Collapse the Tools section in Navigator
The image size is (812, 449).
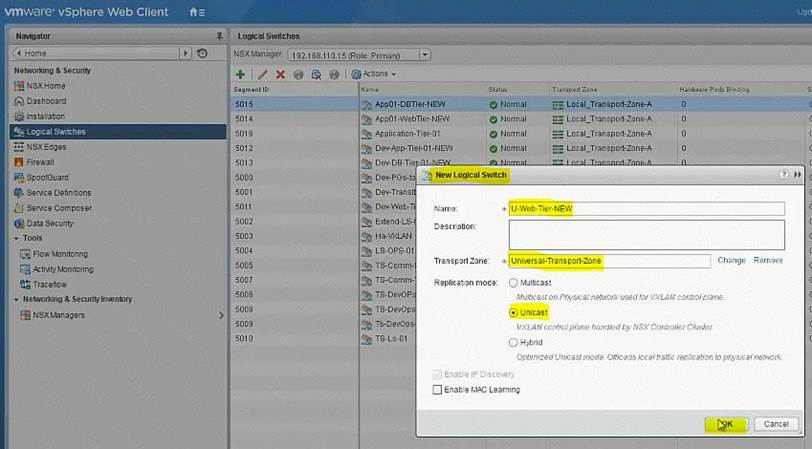pos(17,238)
